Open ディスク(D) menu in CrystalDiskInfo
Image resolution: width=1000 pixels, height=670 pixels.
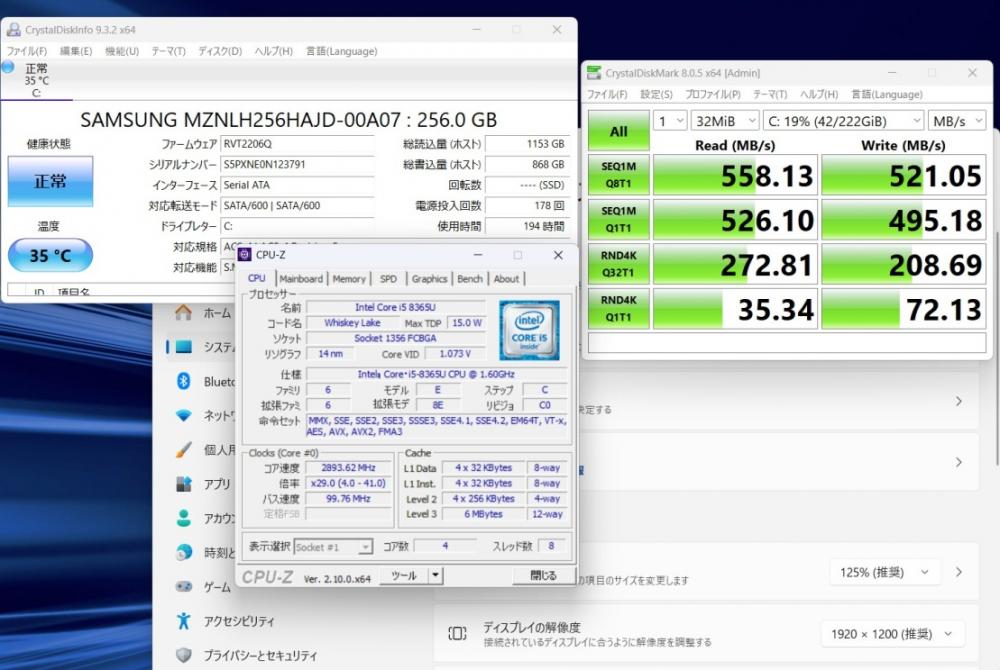tap(220, 51)
